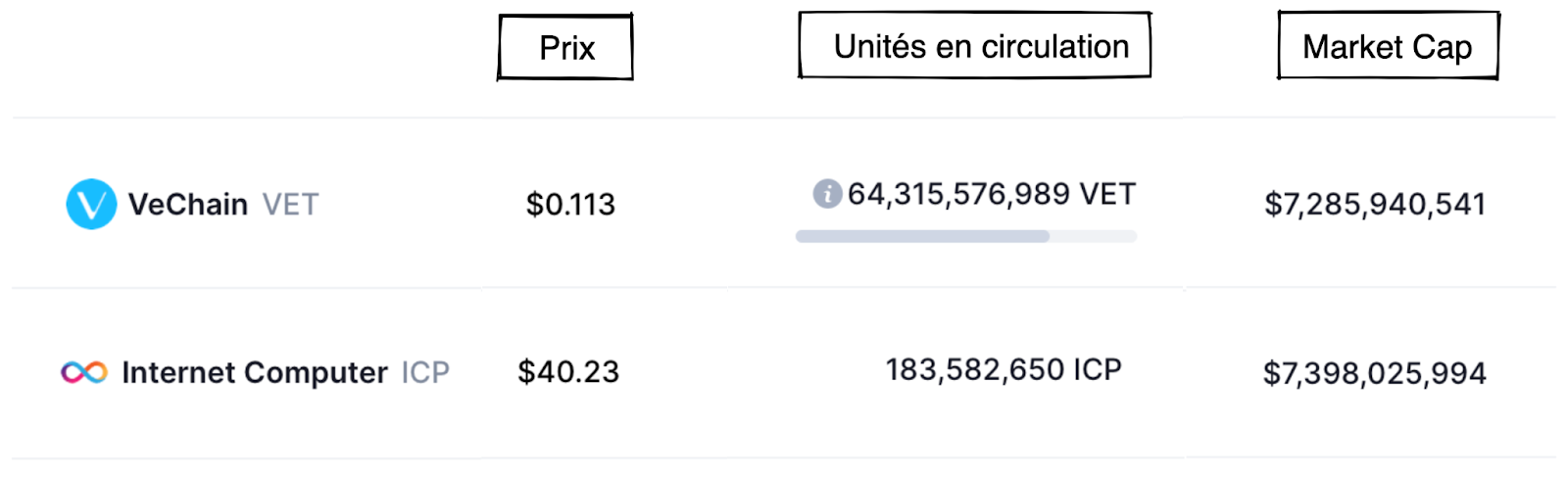Click VeChain price $0.113
Screen dimensions: 1568x478
570,204
